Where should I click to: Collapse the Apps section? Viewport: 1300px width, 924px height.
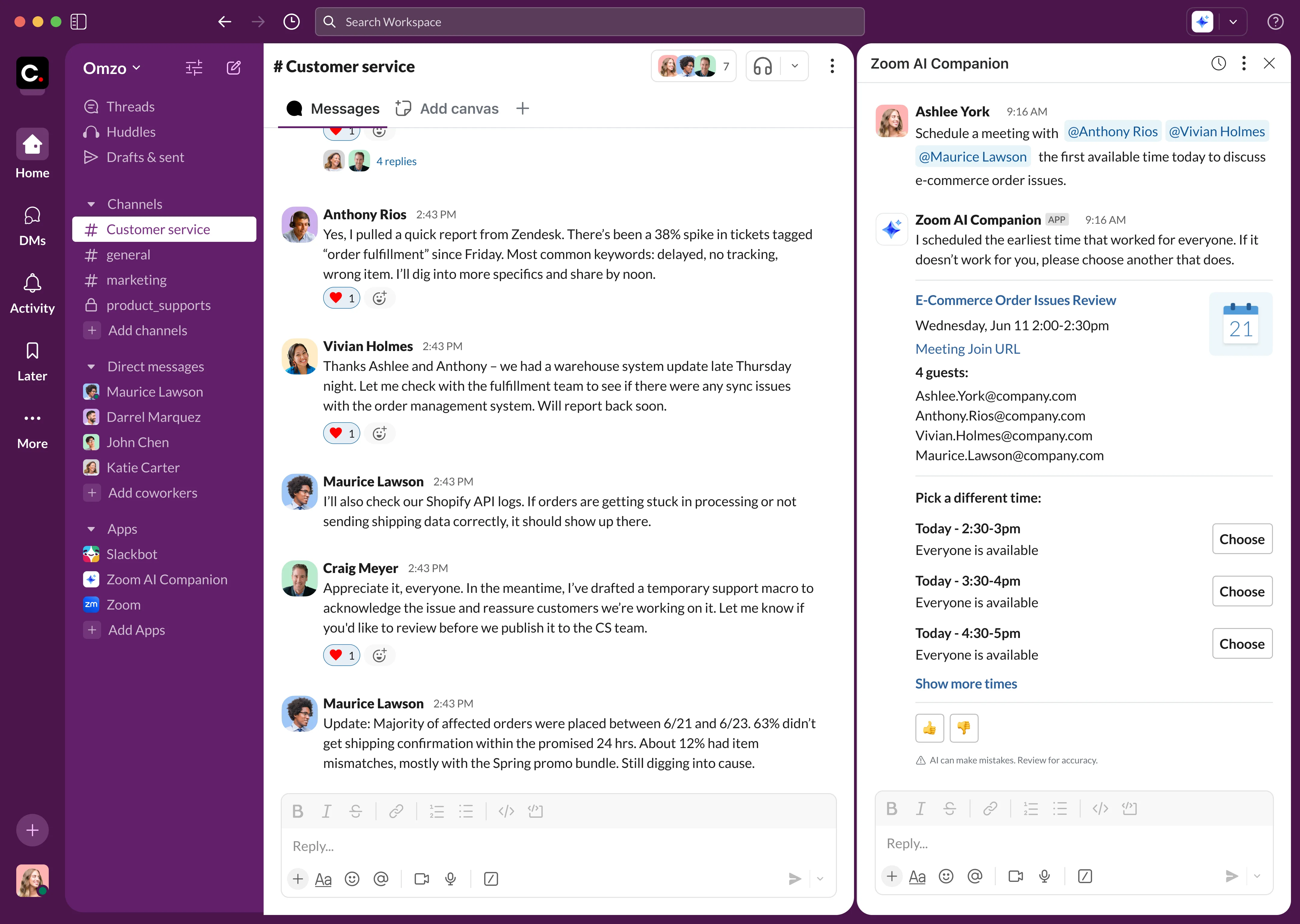(x=92, y=528)
